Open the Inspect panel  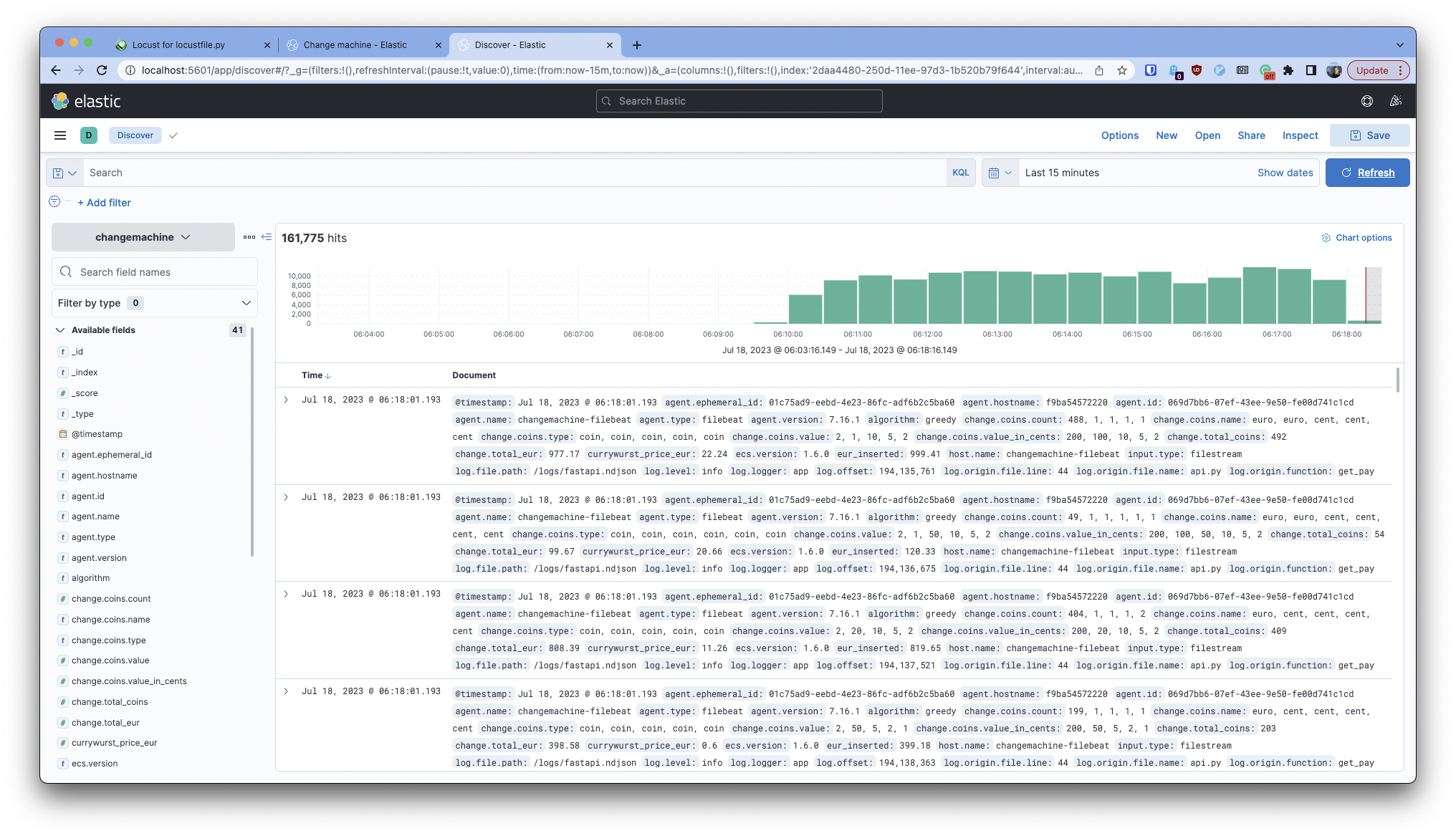tap(1300, 135)
